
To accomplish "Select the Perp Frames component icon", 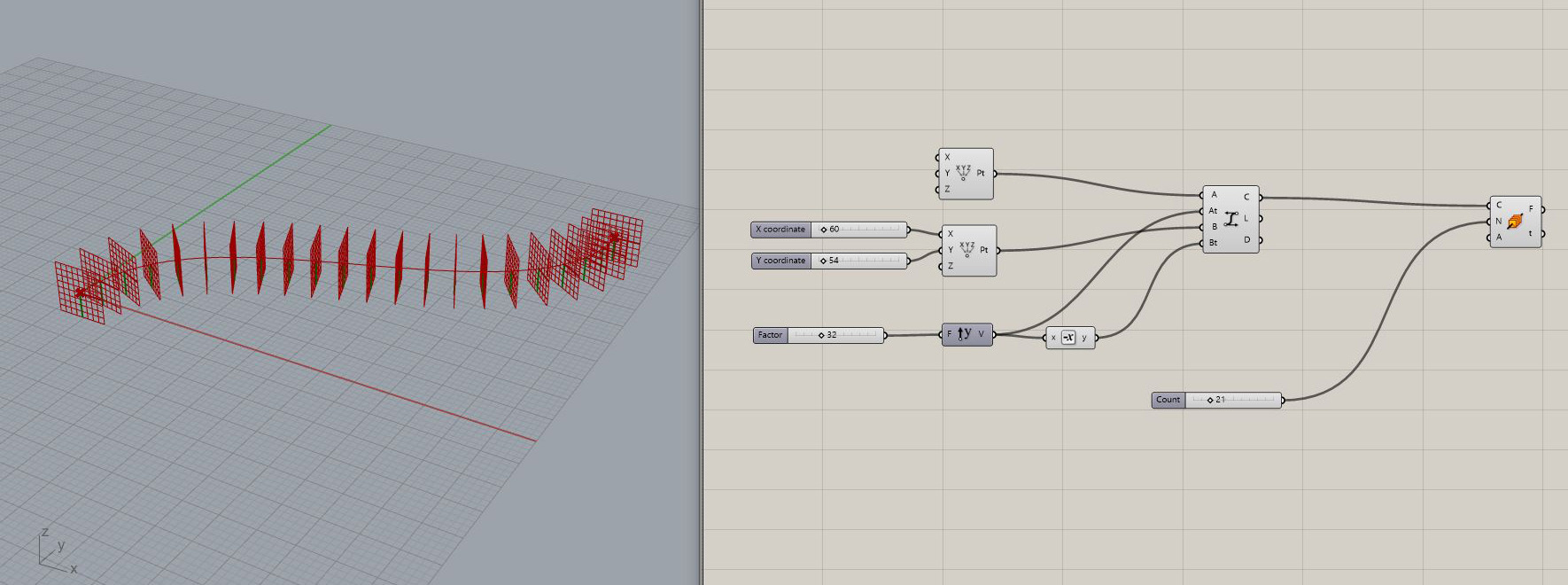I will pyautogui.click(x=1515, y=221).
